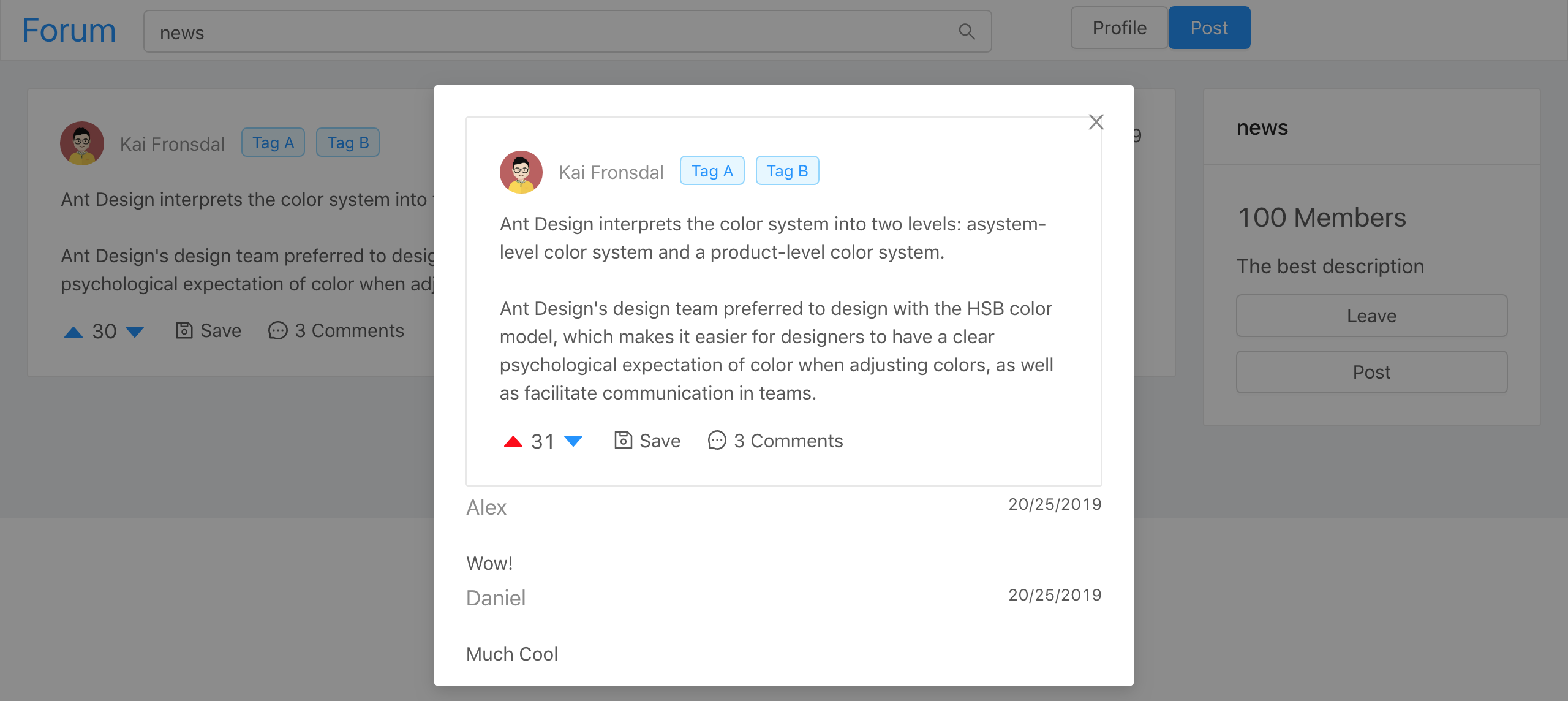Click Kai Fronsdal's avatar in modal
This screenshot has width=1568, height=701.
521,172
